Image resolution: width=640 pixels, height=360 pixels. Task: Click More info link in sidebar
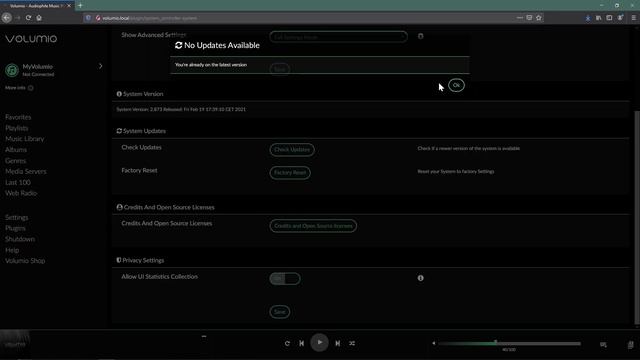point(19,88)
